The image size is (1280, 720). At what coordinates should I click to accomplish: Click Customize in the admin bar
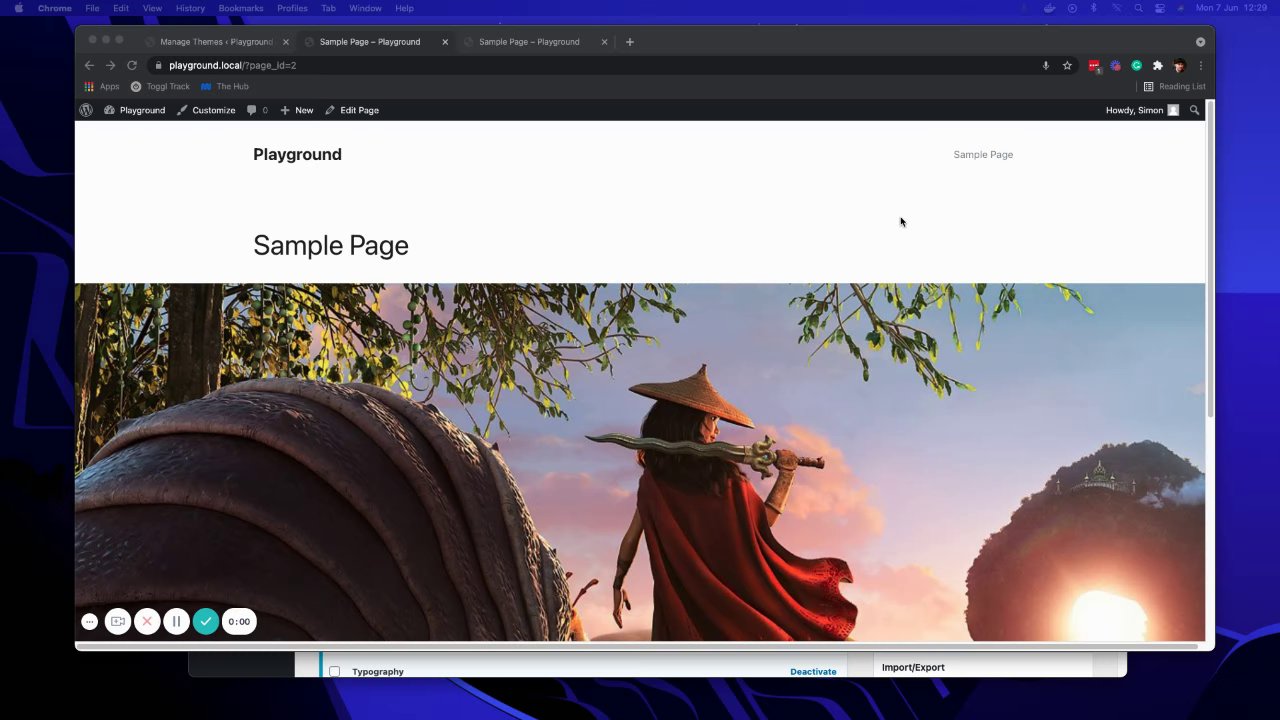point(206,110)
